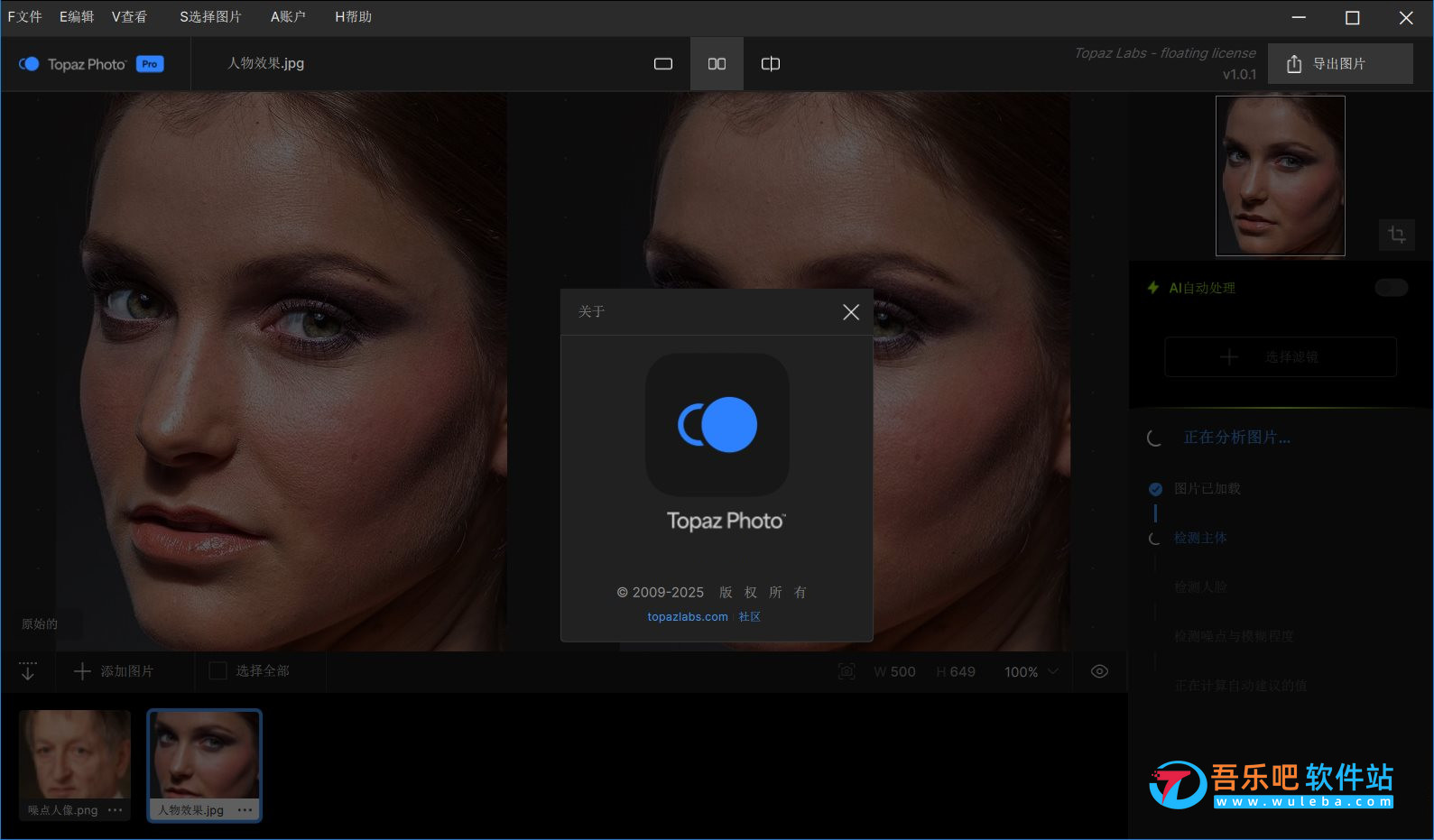Open the H帮助 menu
1434x840 pixels.
pyautogui.click(x=353, y=17)
